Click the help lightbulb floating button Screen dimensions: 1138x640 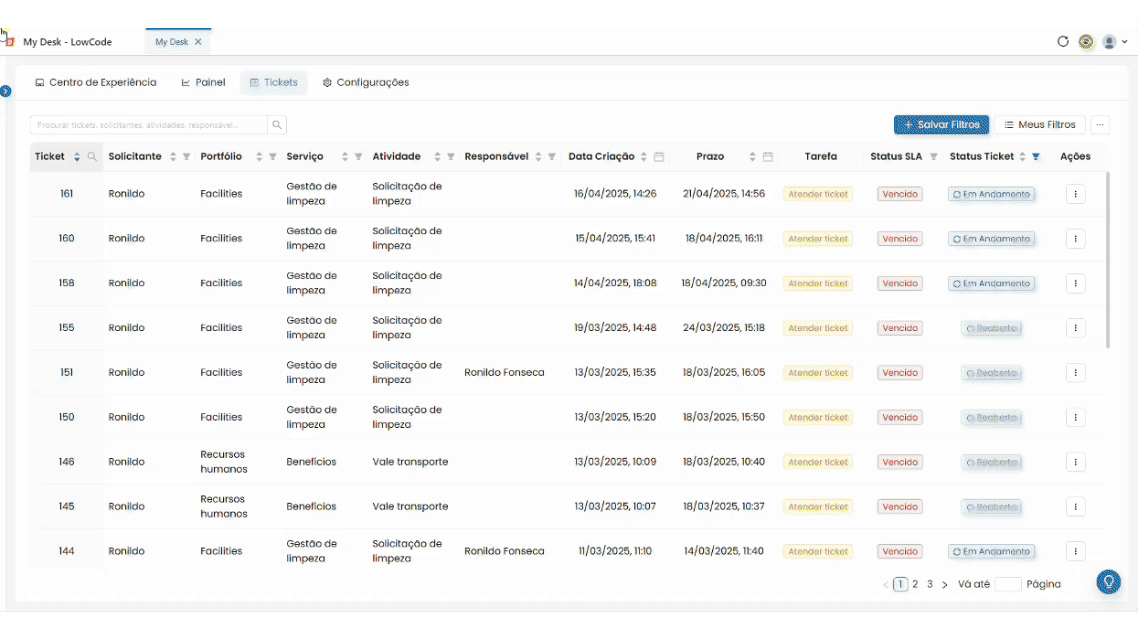tap(1108, 582)
